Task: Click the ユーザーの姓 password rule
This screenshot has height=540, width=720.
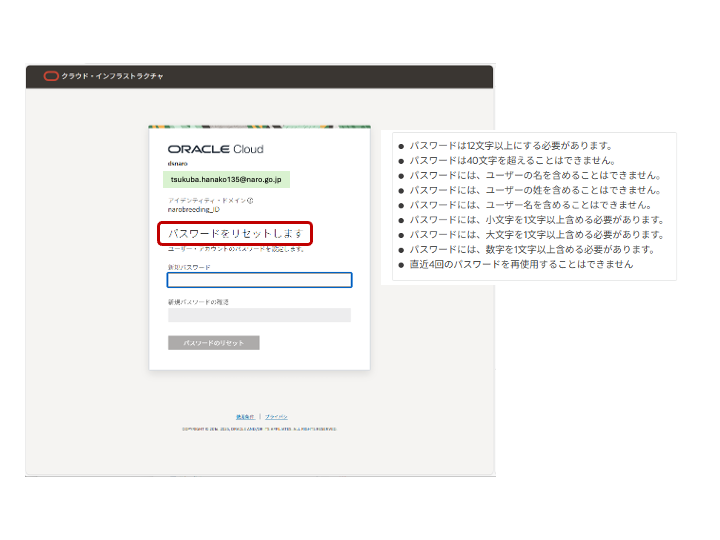Action: [535, 190]
